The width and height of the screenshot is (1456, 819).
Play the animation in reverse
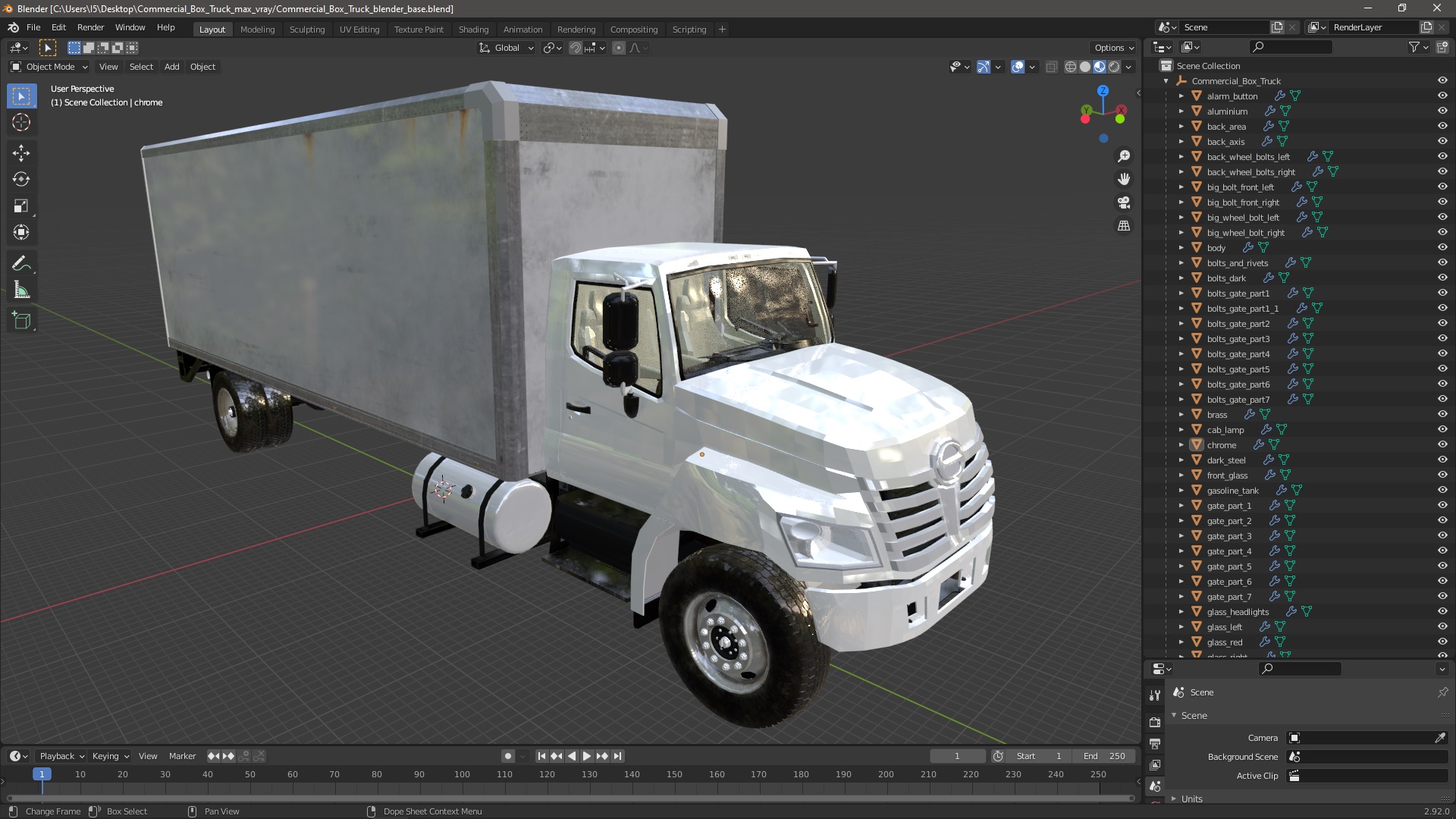point(572,756)
